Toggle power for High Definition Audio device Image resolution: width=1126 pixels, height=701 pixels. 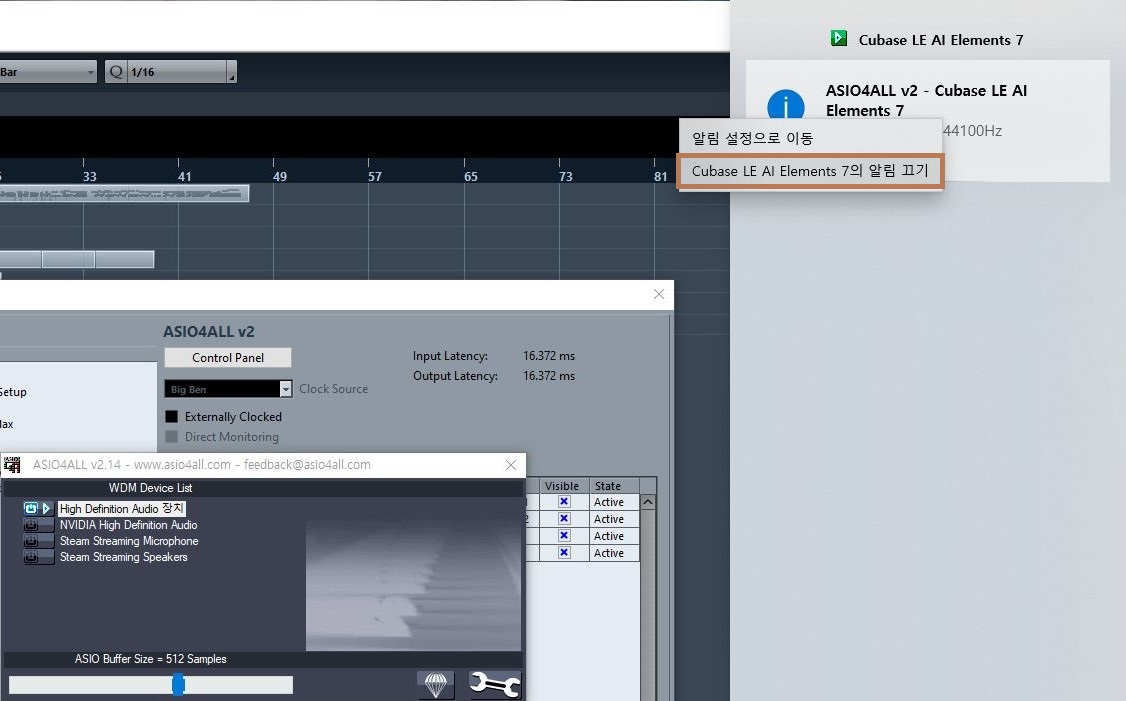point(31,509)
